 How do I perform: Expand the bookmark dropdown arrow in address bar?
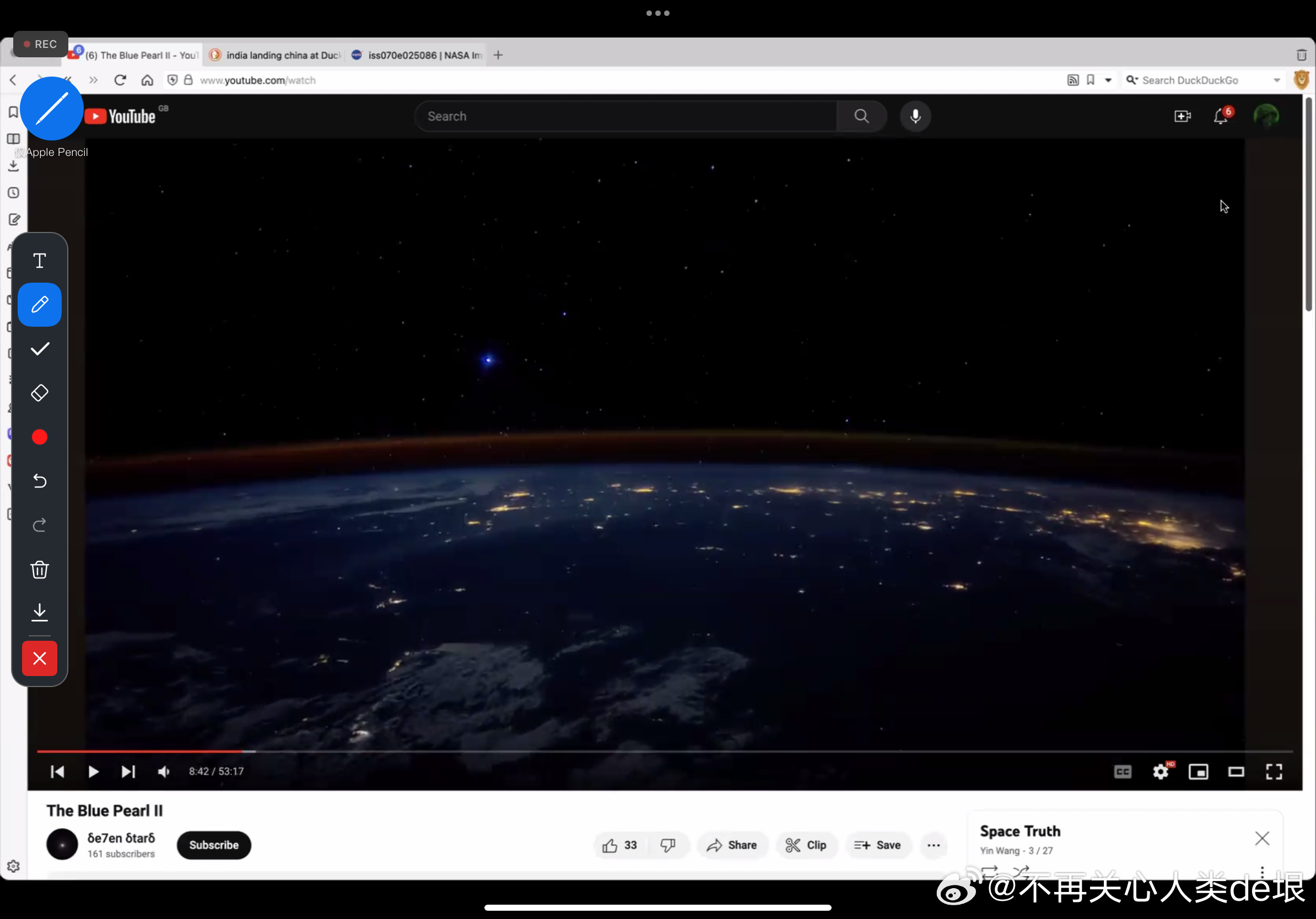[x=1108, y=80]
